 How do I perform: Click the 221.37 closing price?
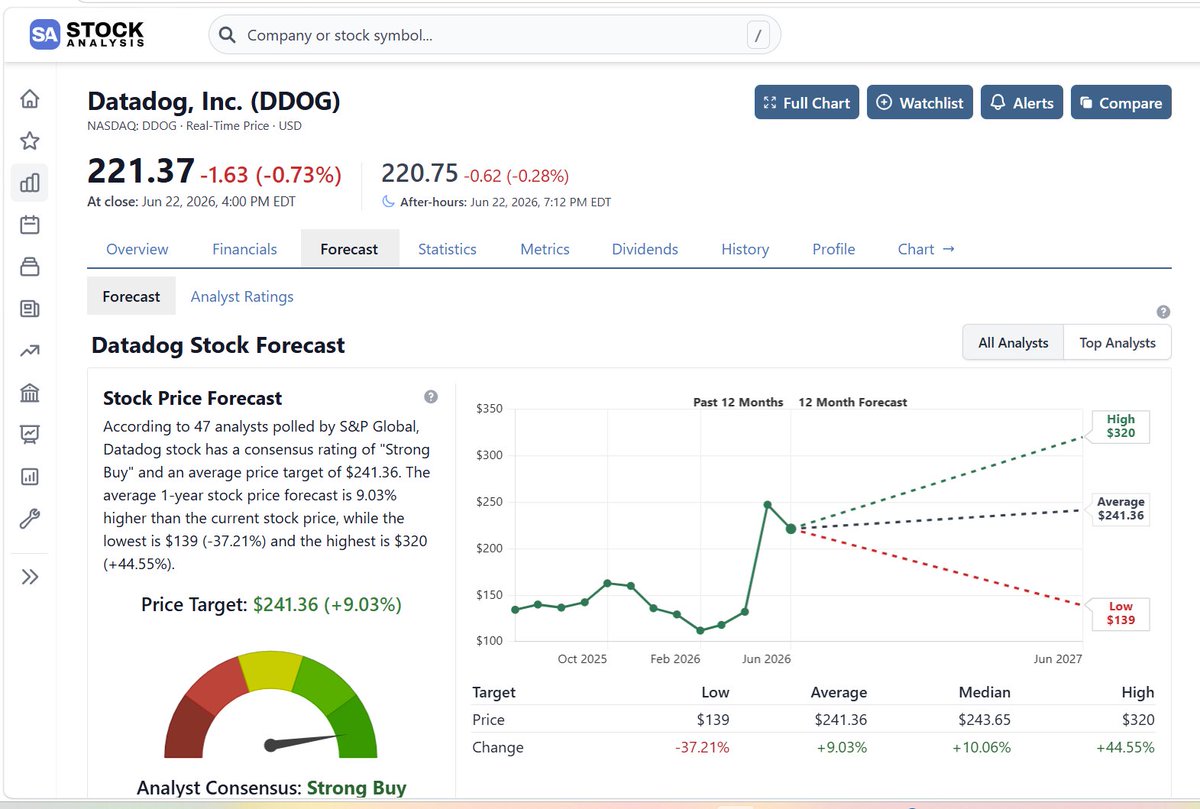(141, 172)
